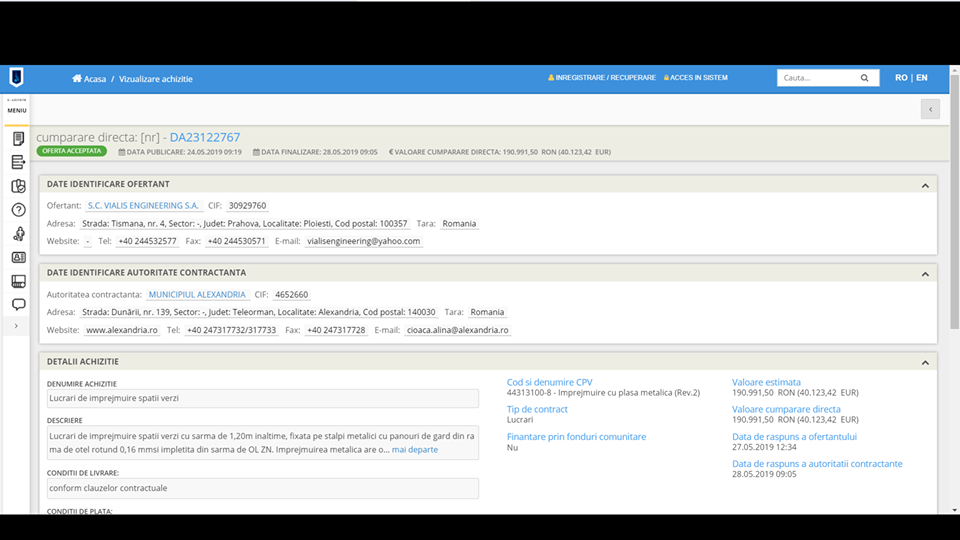960x540 pixels.
Task: Open the help question mark icon
Action: (18, 210)
